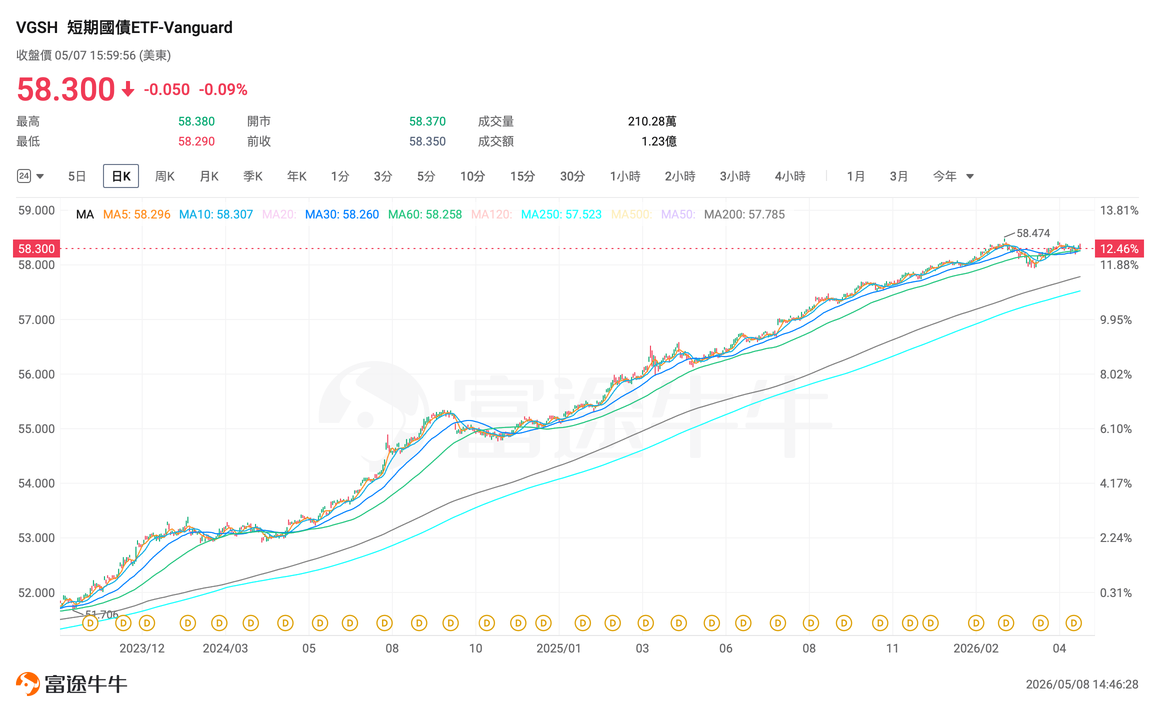Enable the faded MA20 line
The height and width of the screenshot is (711, 1155).
(x=278, y=214)
